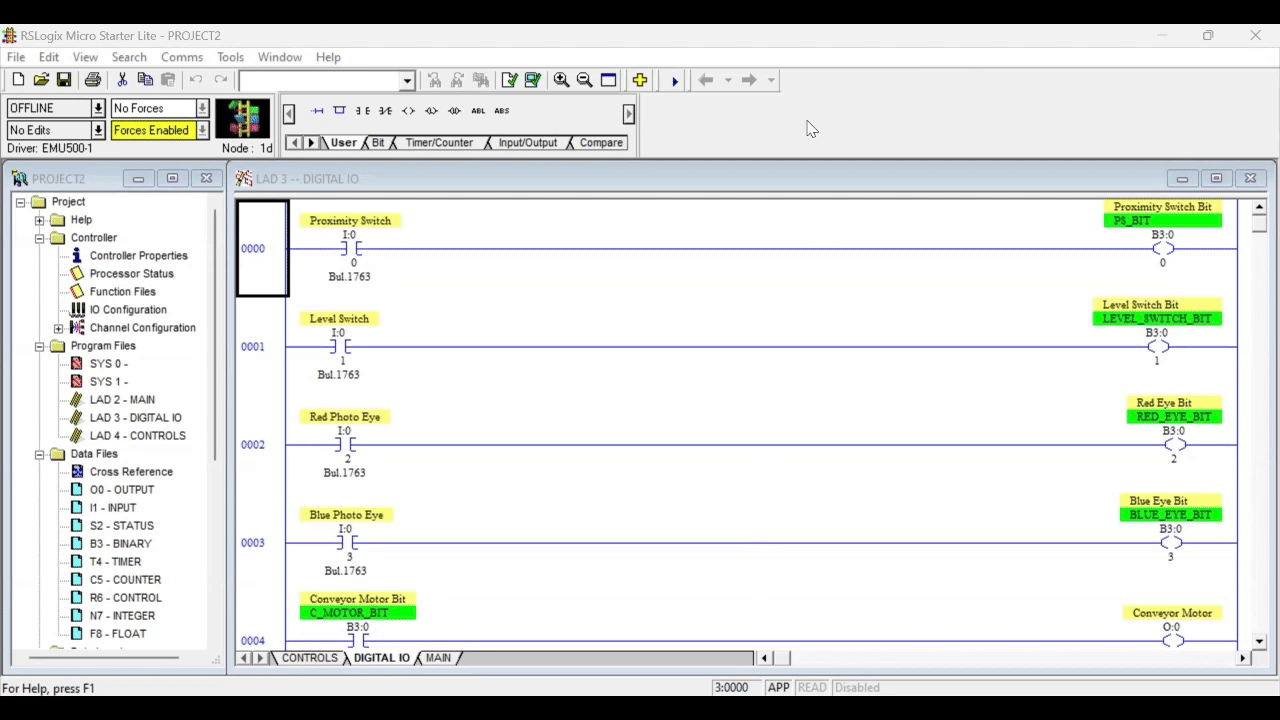Collapse the Program Files folder
Viewport: 1280px width, 720px height.
point(39,346)
